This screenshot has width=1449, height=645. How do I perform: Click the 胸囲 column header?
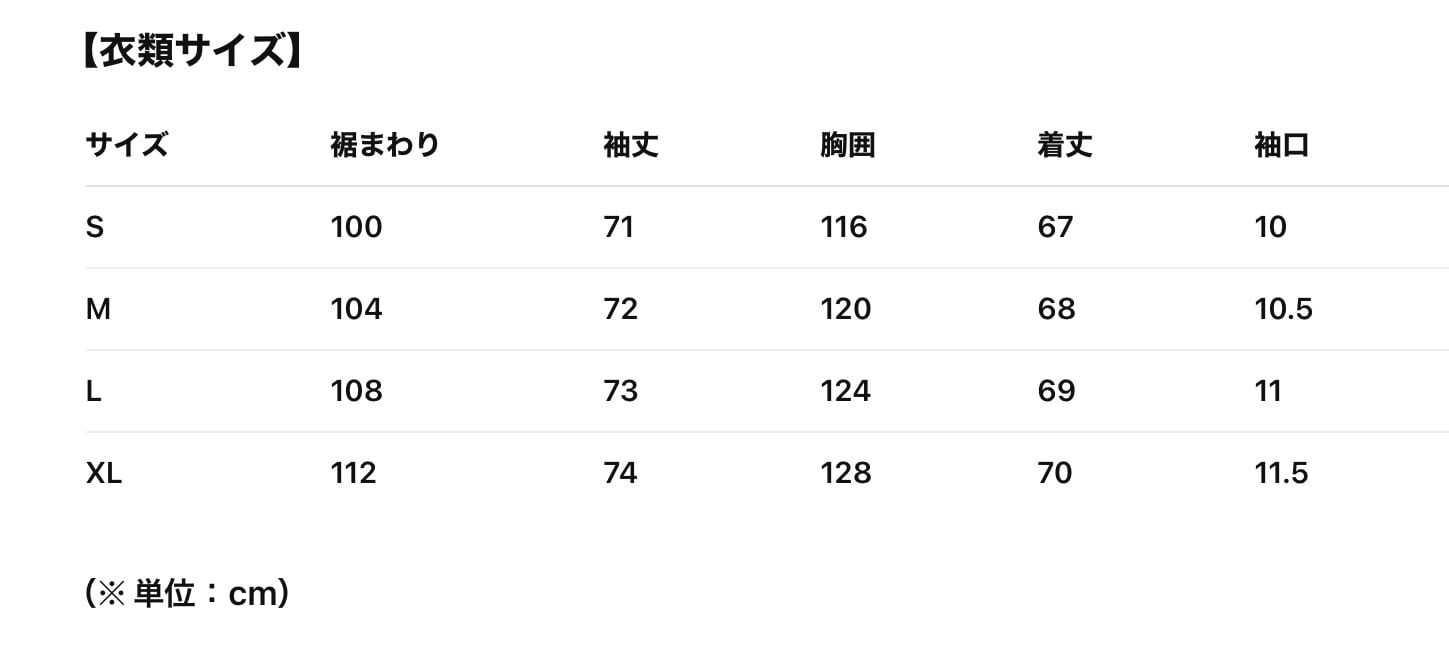pyautogui.click(x=847, y=146)
